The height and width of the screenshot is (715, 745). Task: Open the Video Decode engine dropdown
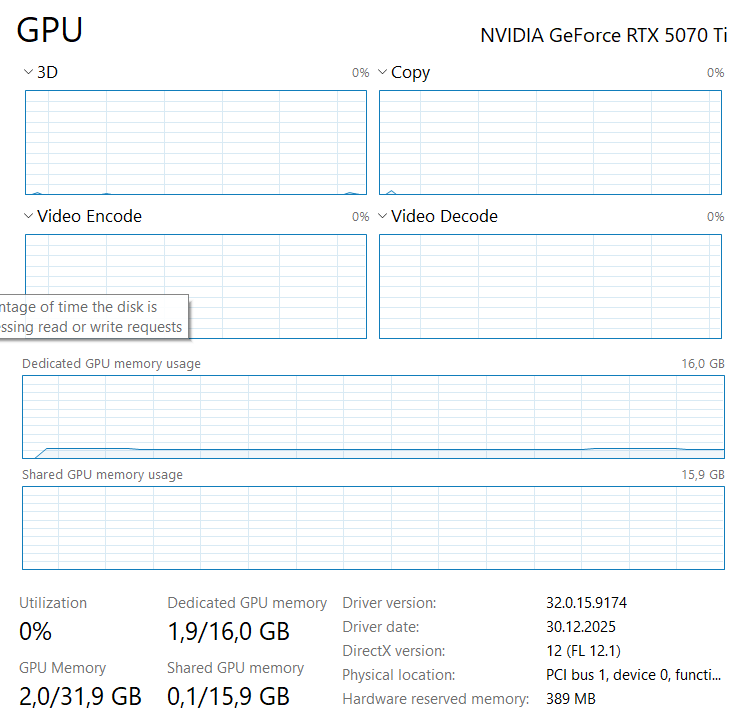(x=382, y=216)
